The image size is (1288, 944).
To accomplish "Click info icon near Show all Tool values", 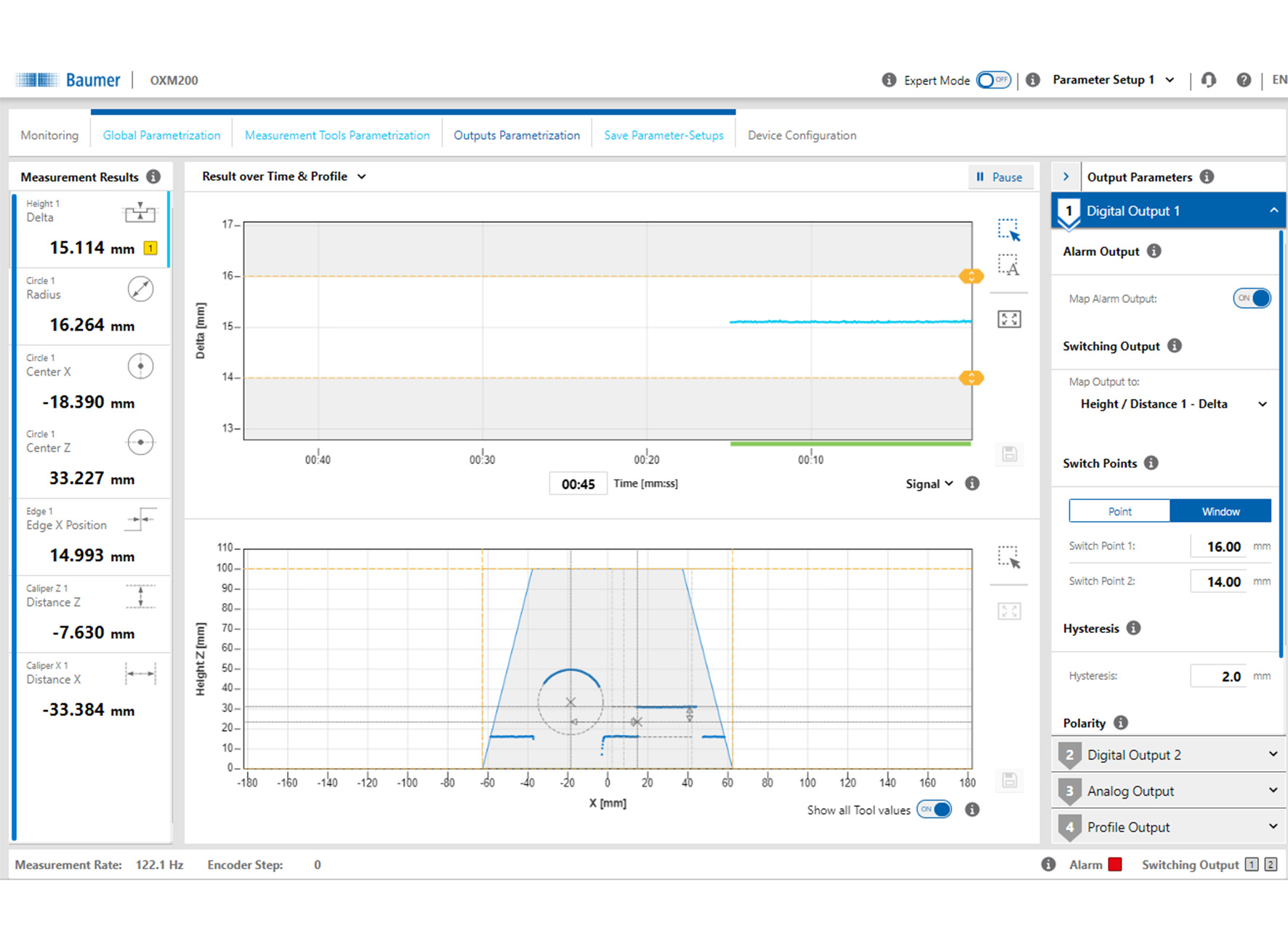I will click(x=972, y=810).
